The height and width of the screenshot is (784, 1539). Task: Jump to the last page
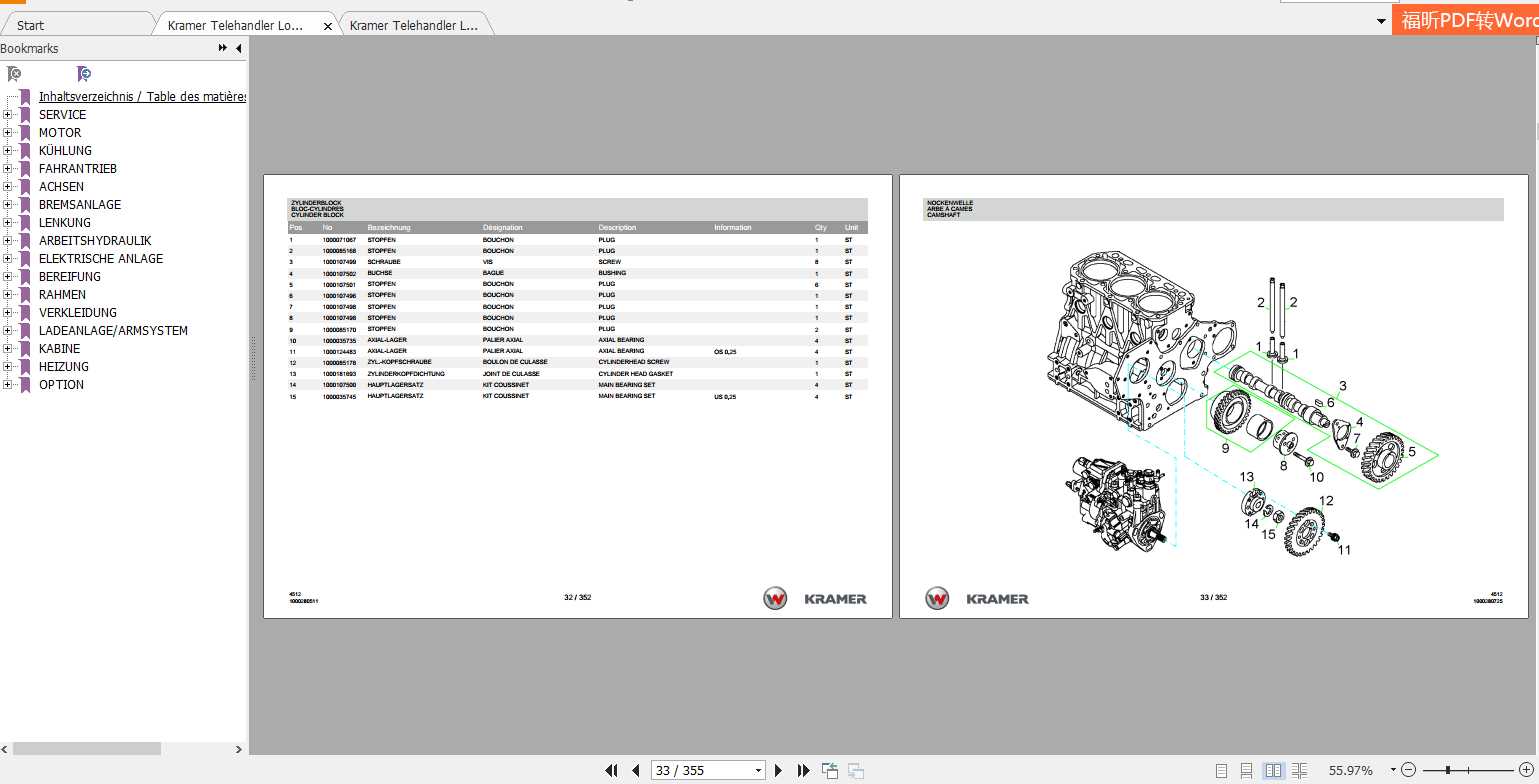(803, 770)
